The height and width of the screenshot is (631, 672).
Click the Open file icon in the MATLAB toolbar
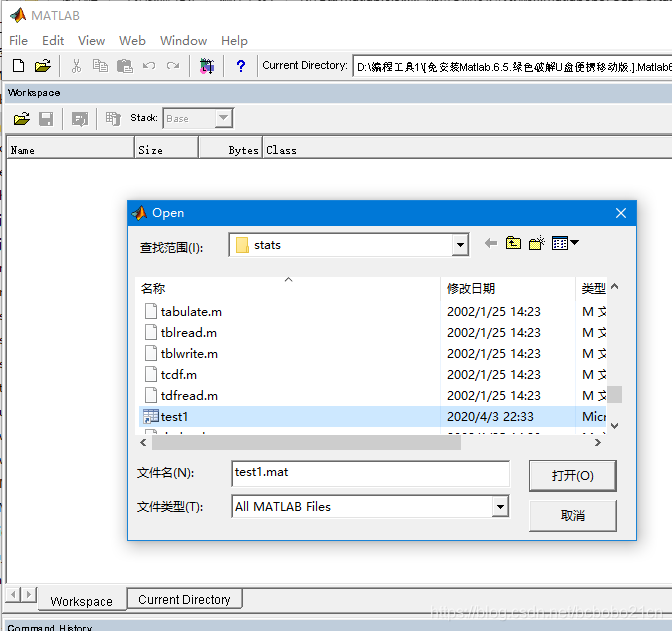(42, 66)
